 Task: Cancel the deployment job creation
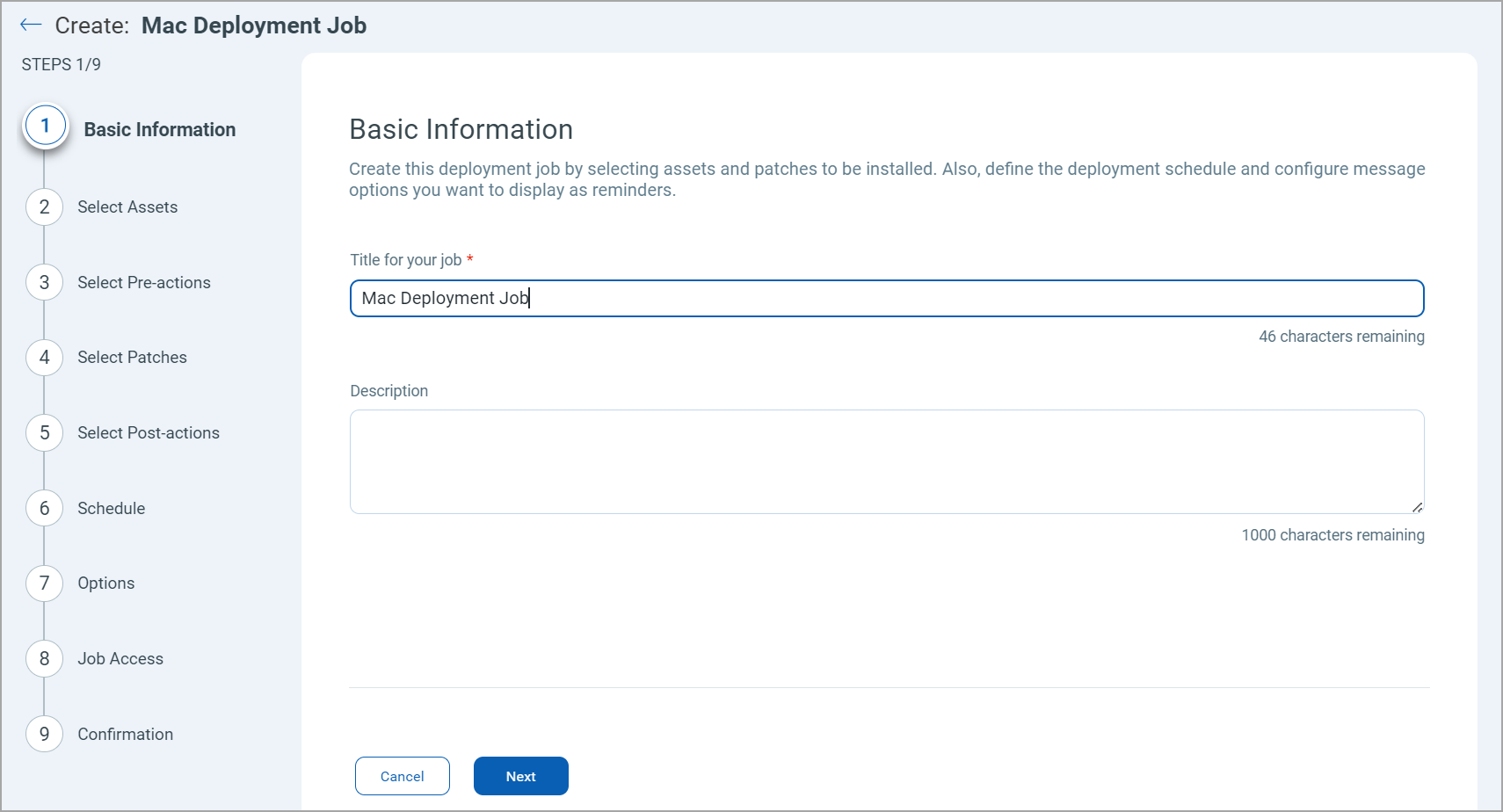pos(402,776)
